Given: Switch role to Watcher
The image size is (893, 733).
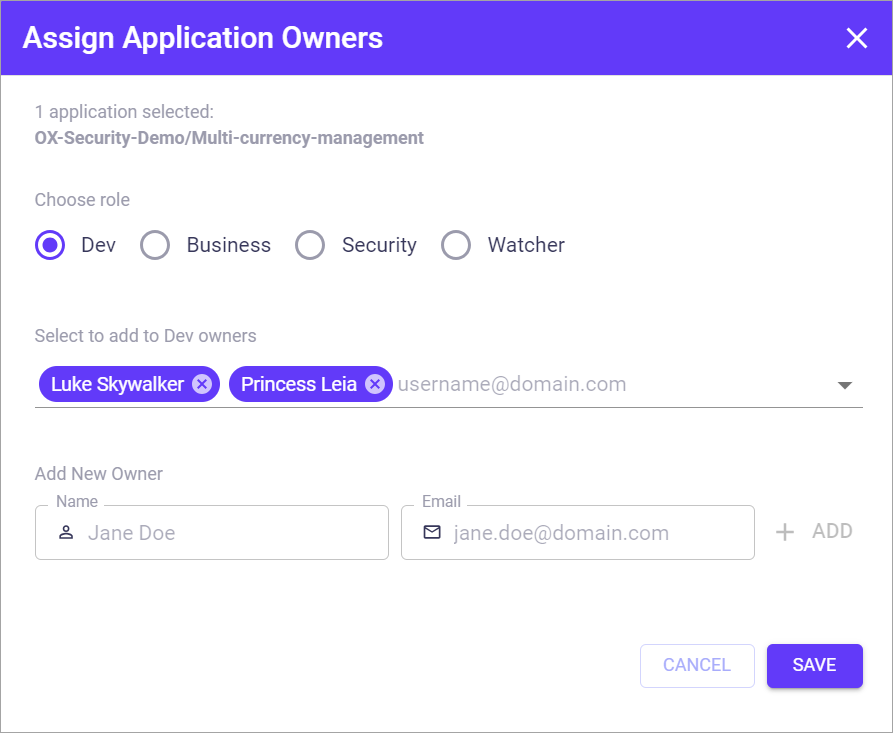Looking at the screenshot, I should pyautogui.click(x=456, y=245).
